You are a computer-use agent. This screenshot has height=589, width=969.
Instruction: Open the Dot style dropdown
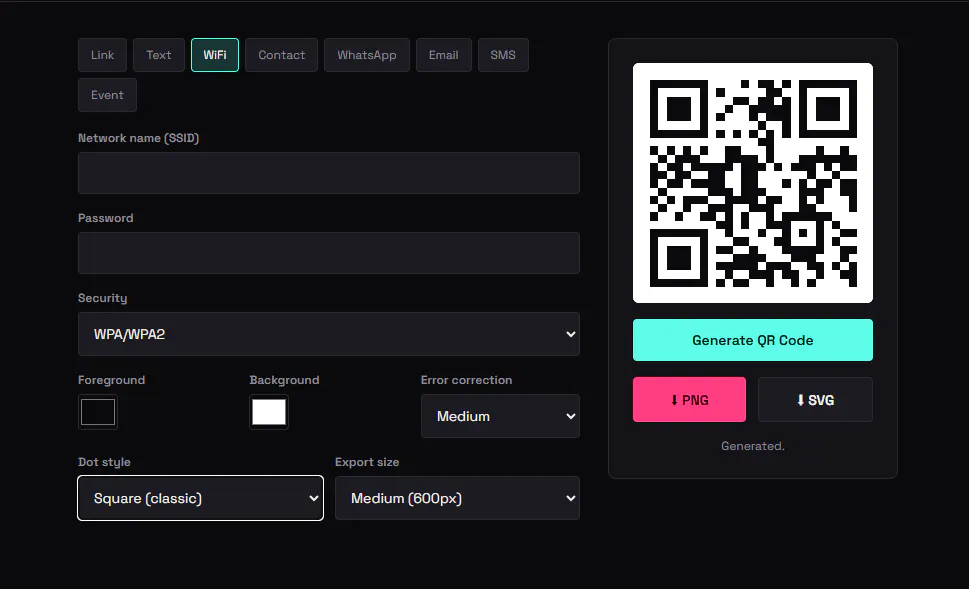click(201, 498)
